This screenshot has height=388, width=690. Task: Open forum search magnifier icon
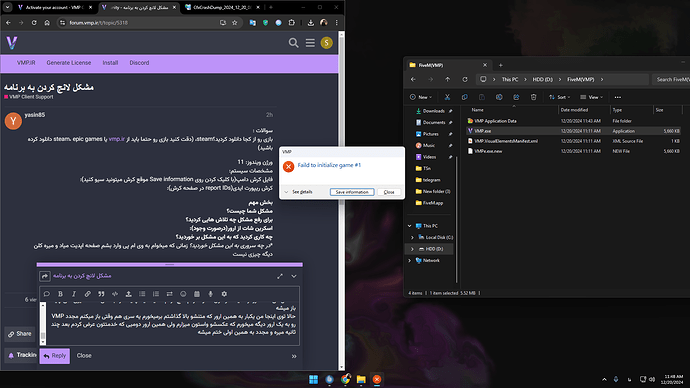[x=294, y=43]
